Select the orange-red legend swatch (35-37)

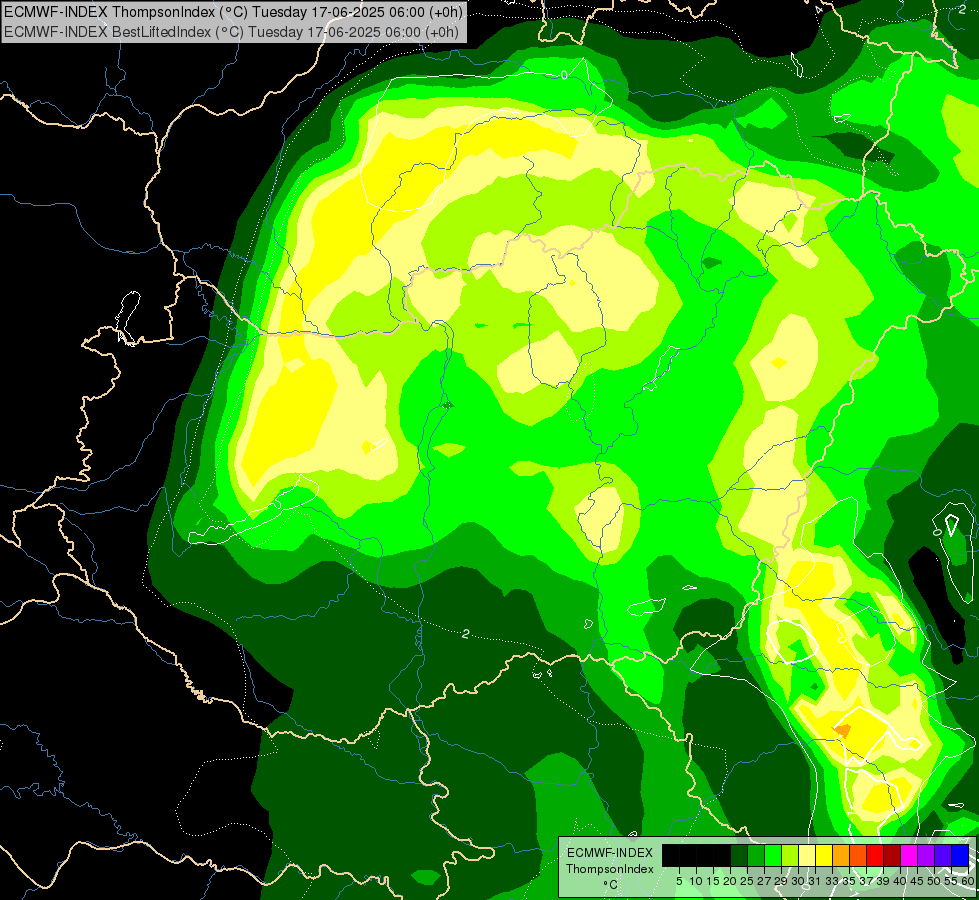[858, 855]
